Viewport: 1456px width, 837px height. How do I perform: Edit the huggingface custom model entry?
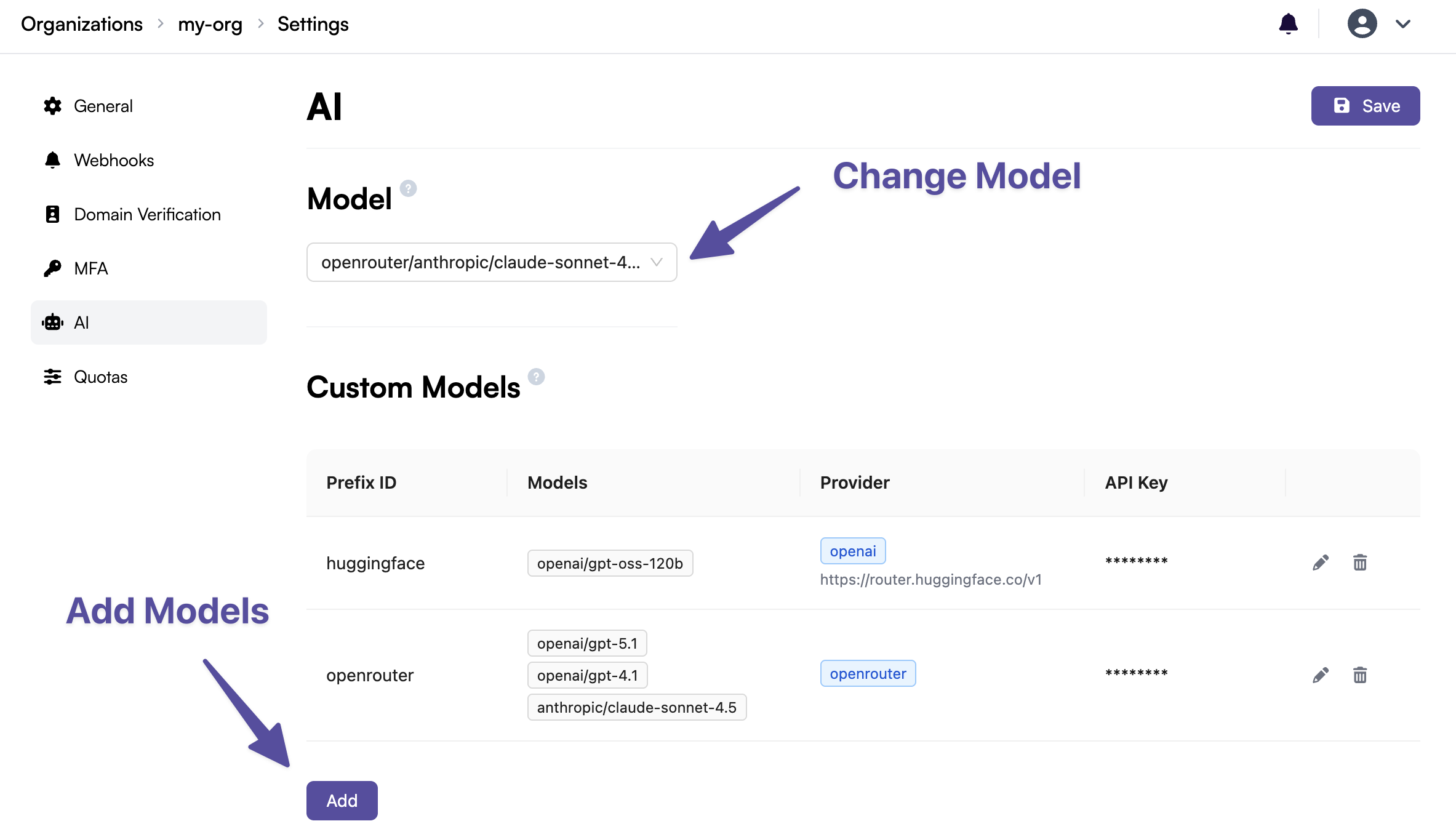point(1321,562)
